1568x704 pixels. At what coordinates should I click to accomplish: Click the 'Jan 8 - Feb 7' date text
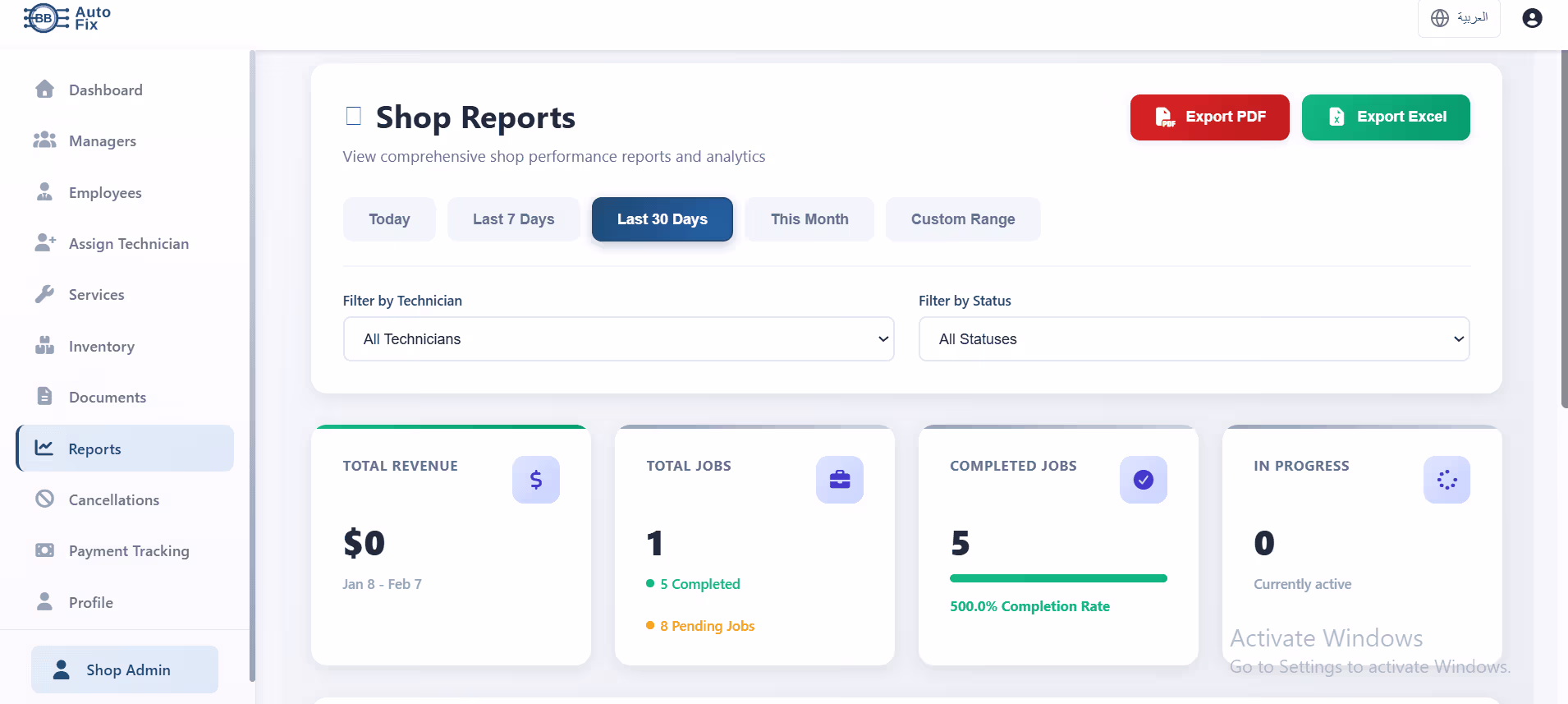[383, 584]
